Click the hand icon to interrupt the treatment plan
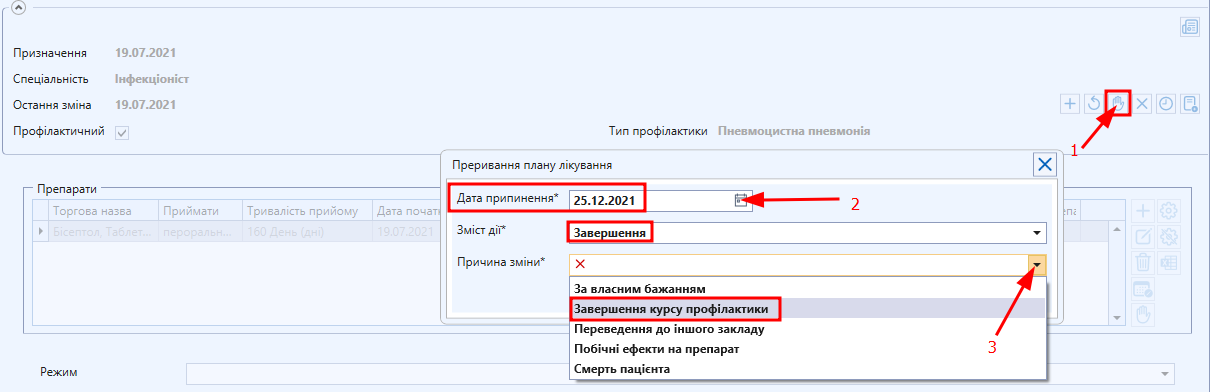 (x=1118, y=103)
